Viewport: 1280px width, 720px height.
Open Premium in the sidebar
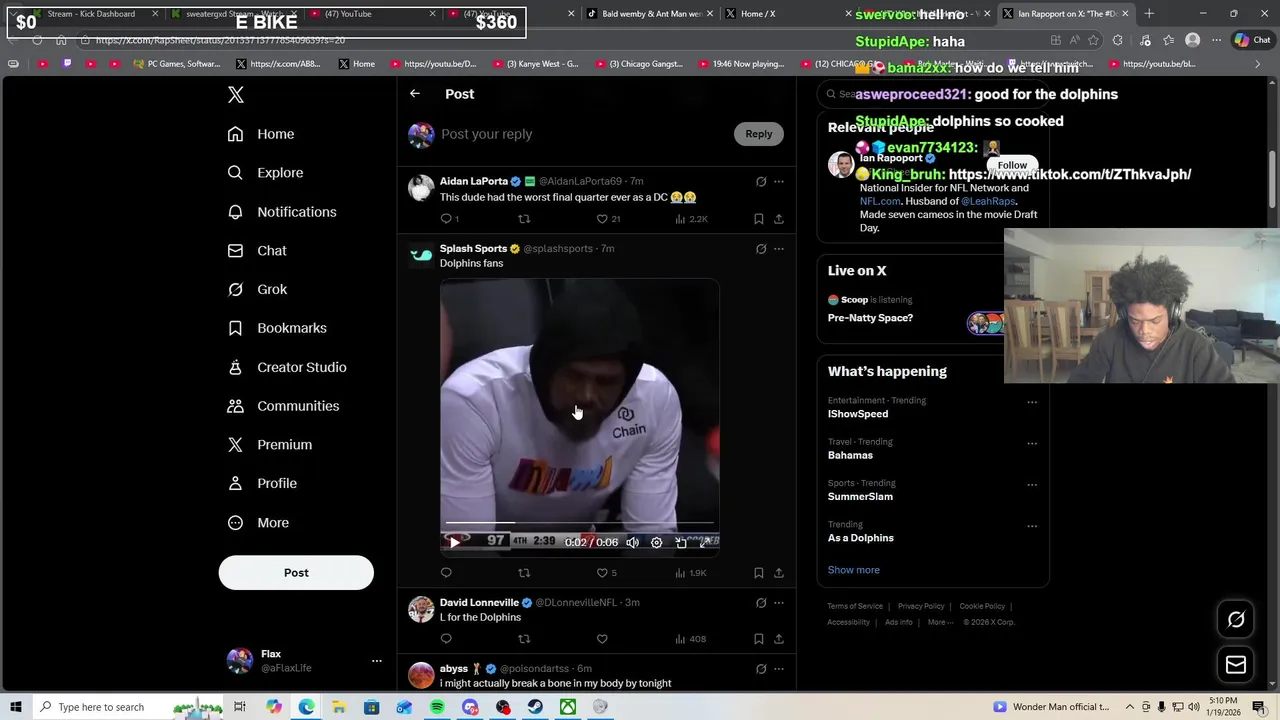click(x=270, y=445)
